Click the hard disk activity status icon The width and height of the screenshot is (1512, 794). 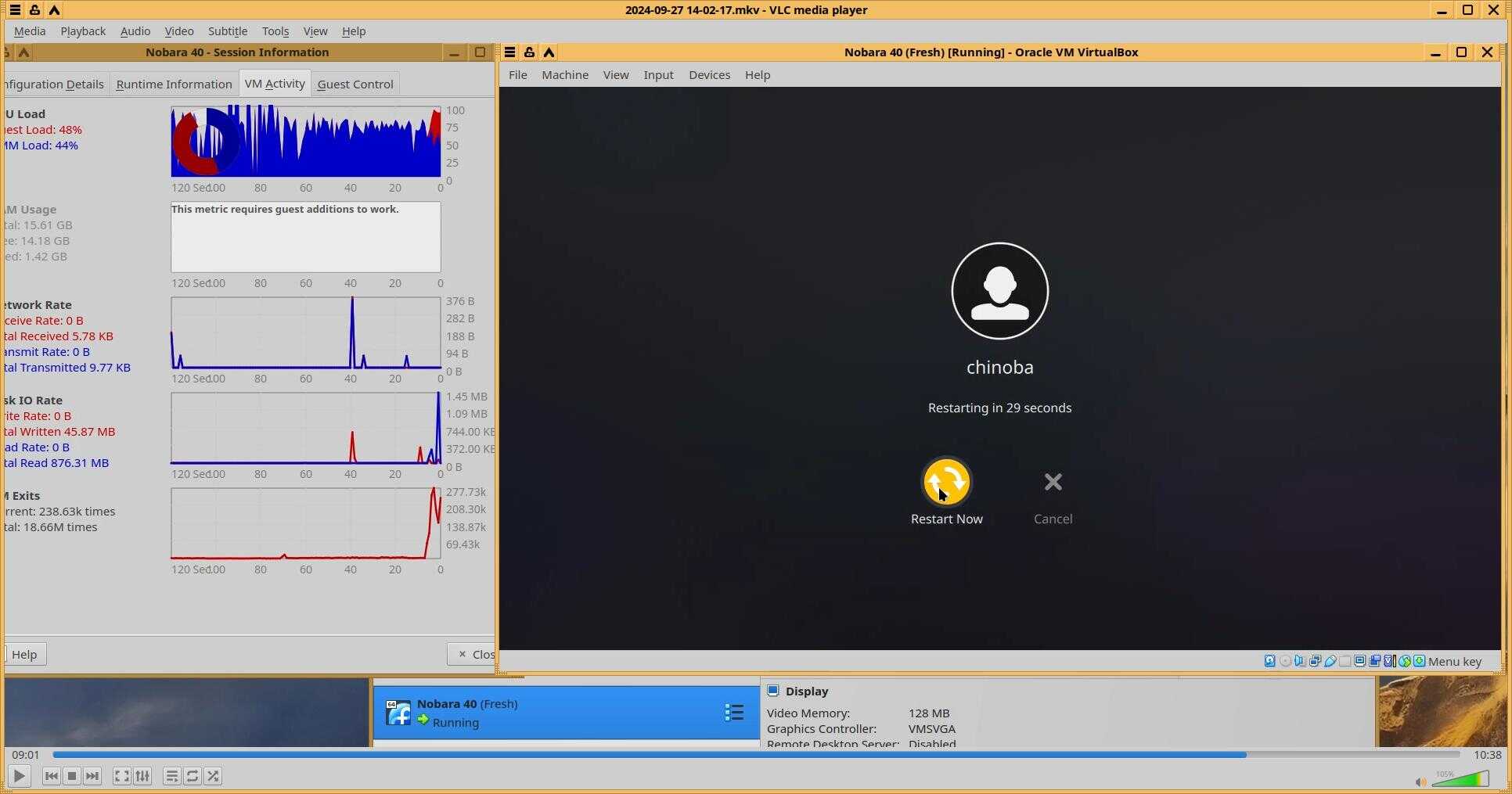[1269, 661]
